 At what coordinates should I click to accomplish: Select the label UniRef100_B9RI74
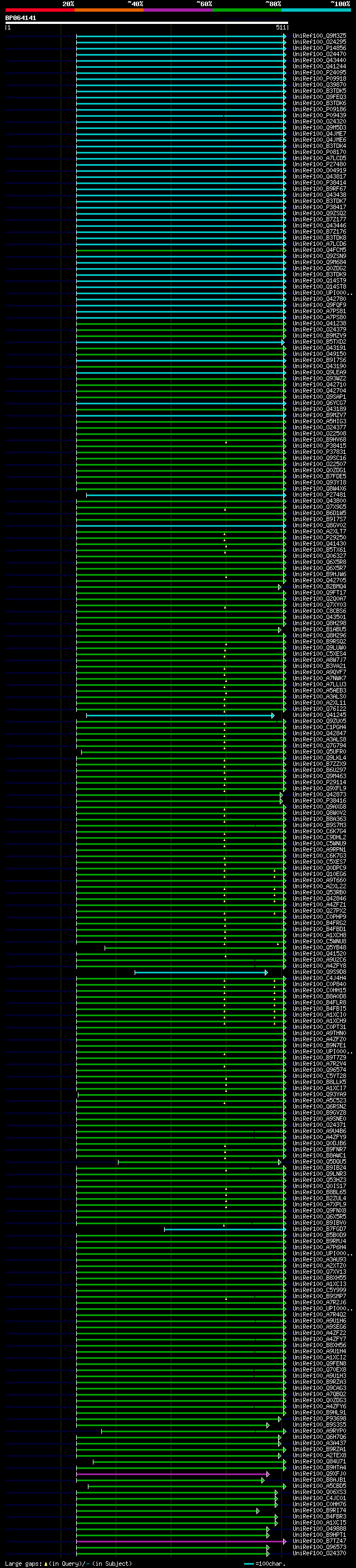[319, 1510]
